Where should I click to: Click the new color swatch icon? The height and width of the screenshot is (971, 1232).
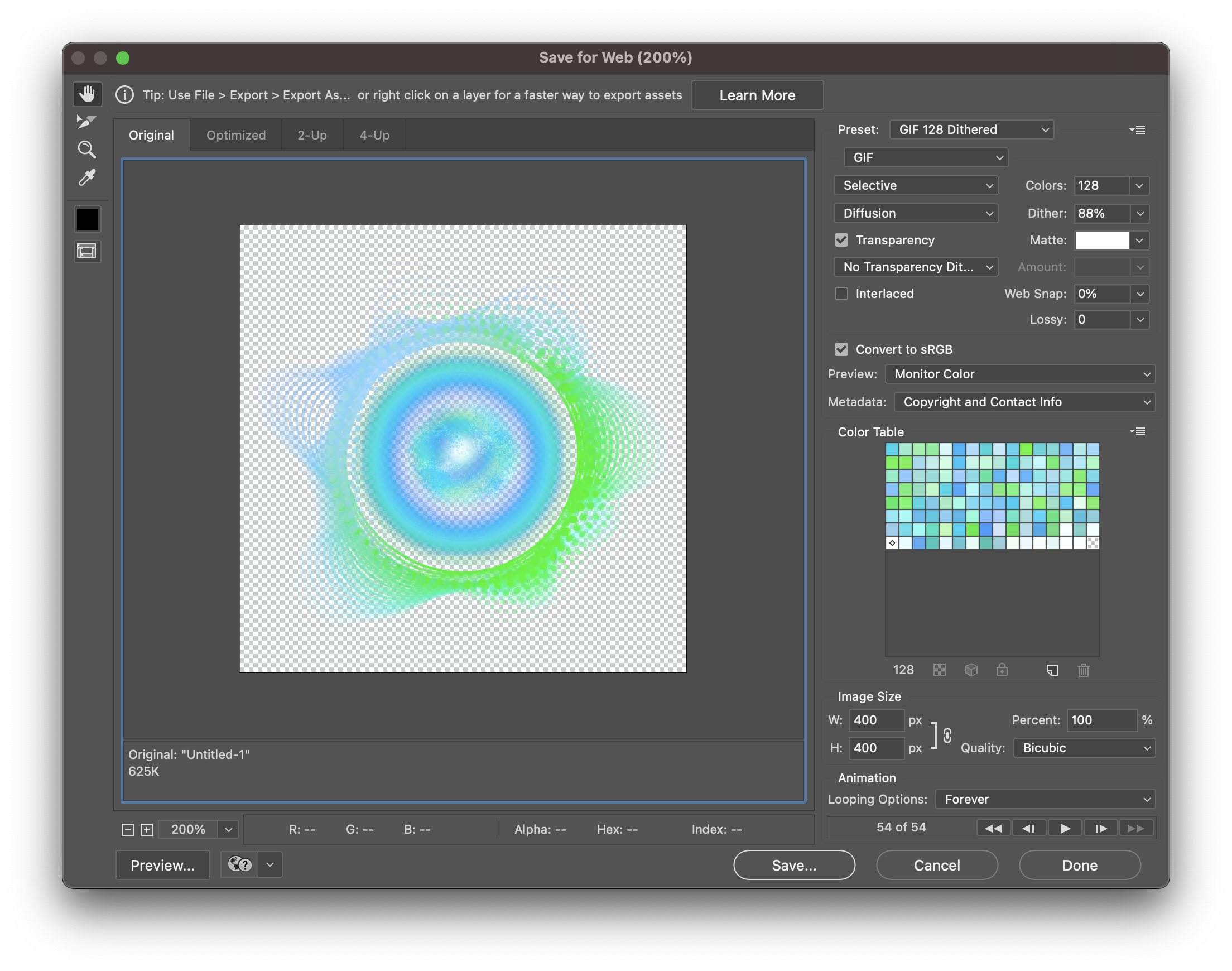pos(1051,670)
